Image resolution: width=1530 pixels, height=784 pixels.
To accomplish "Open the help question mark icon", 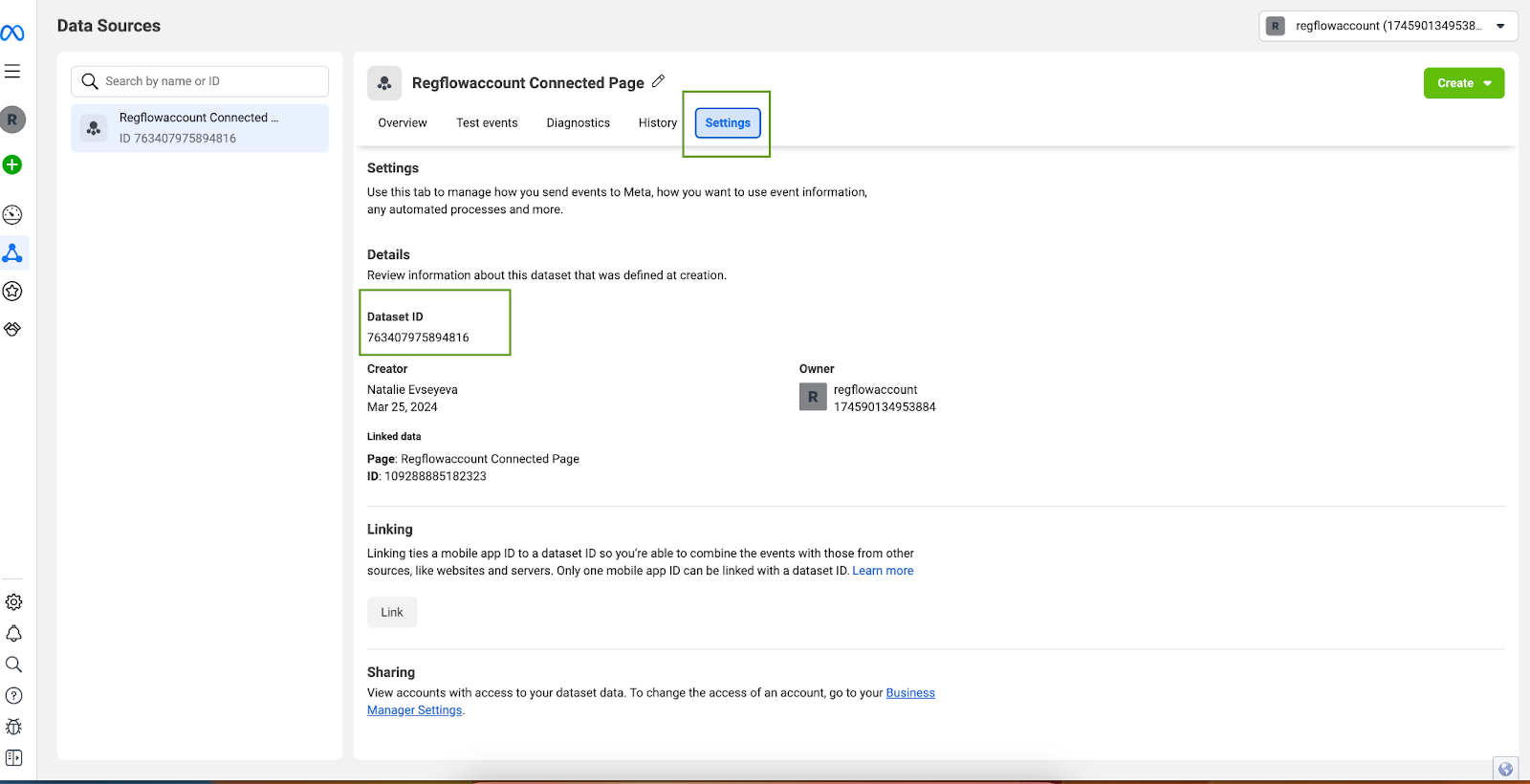I will (13, 696).
